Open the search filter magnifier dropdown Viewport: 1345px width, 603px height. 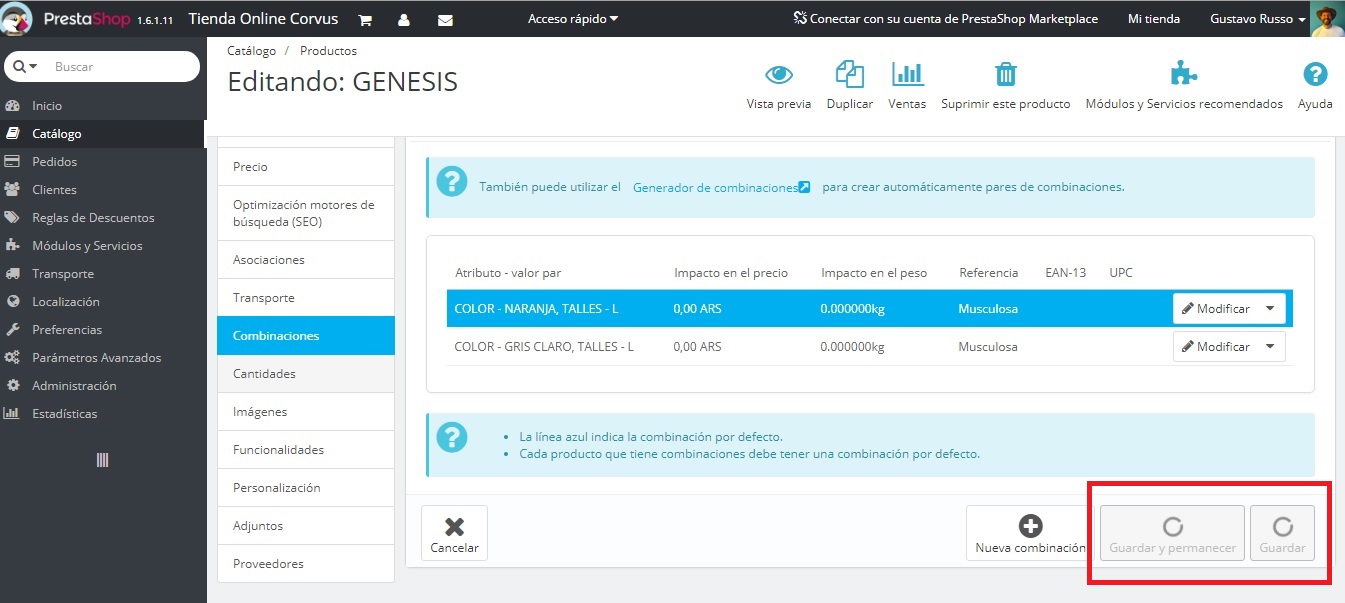tap(25, 66)
